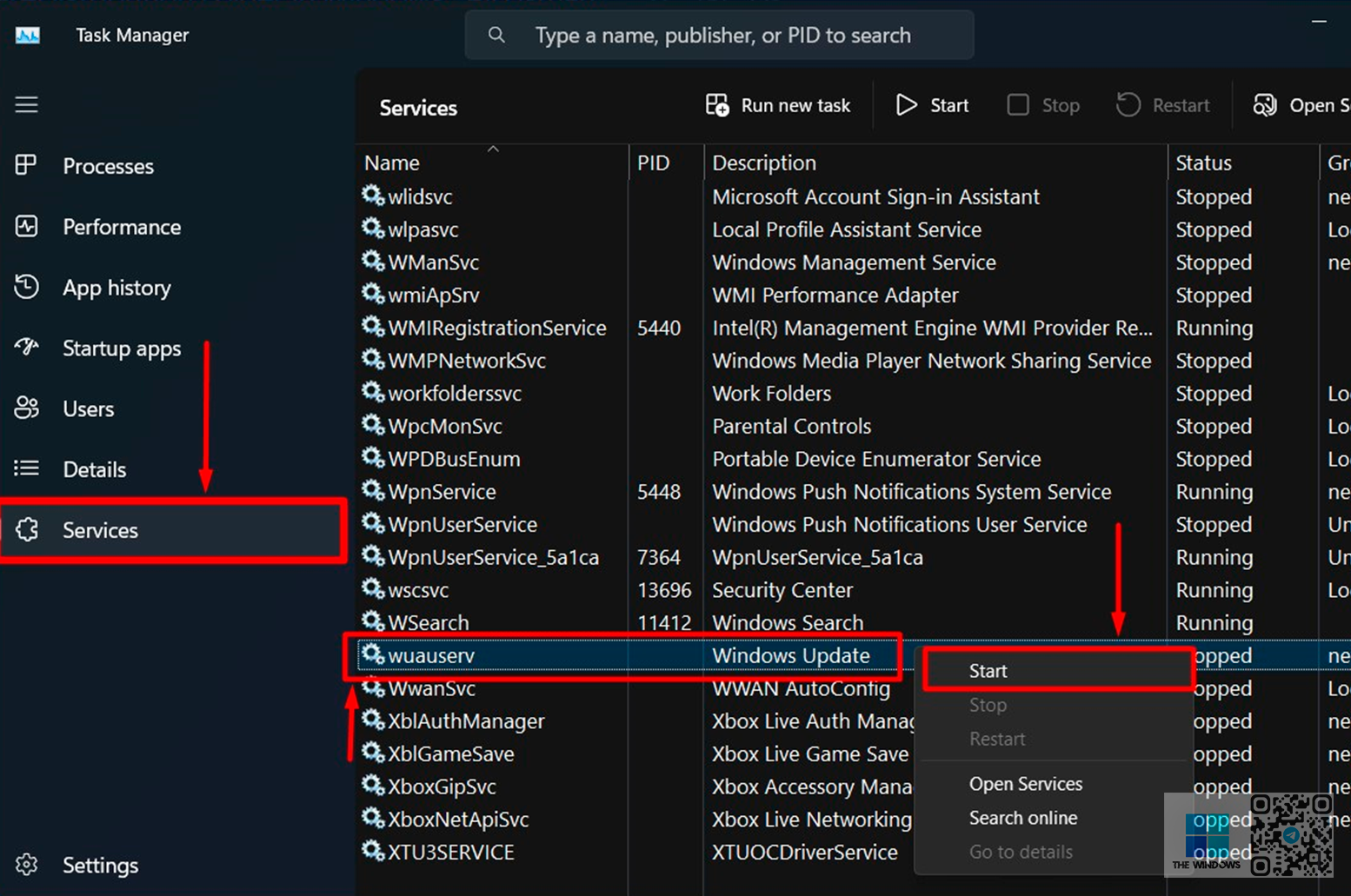
Task: Click the Processes sidebar icon
Action: point(26,165)
